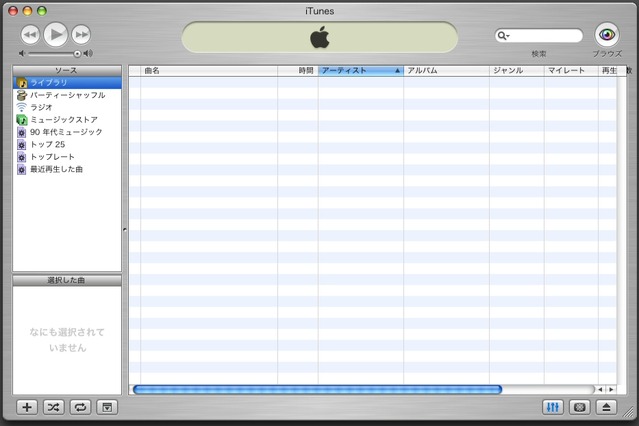
Task: Sort by アーティスト column header
Action: [x=360, y=71]
